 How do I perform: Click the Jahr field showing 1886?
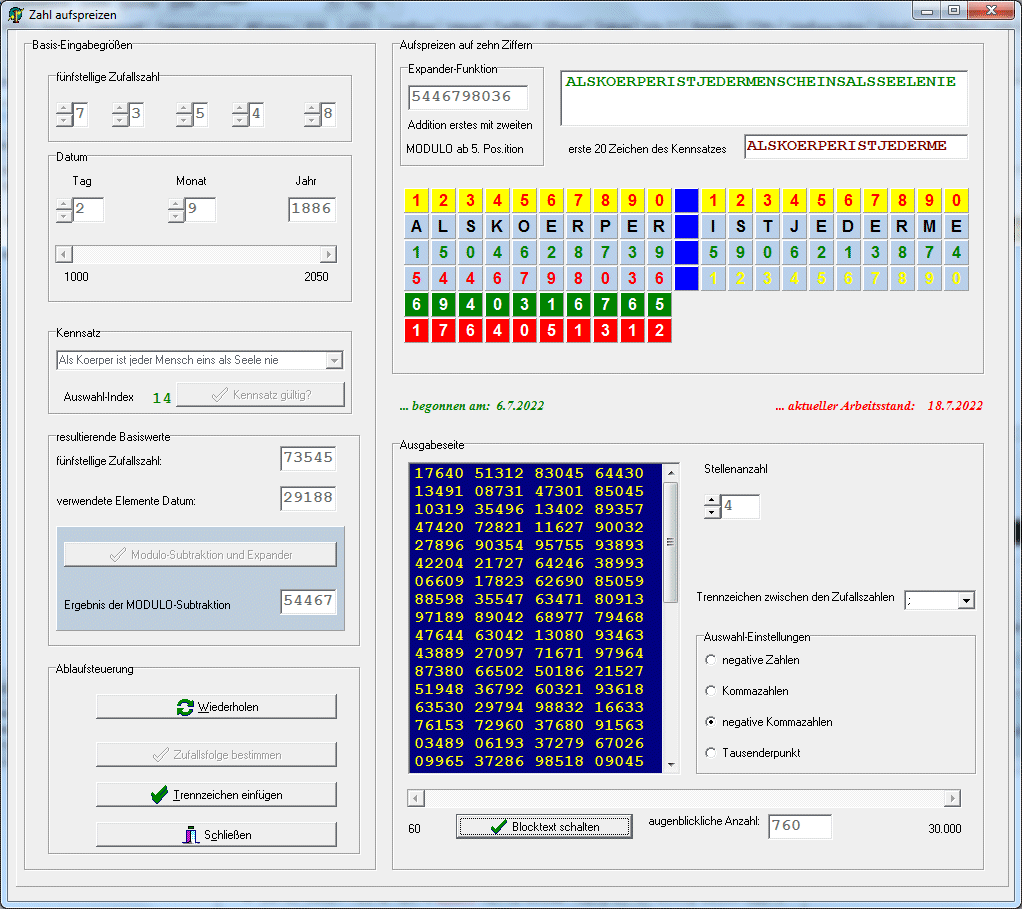(312, 209)
